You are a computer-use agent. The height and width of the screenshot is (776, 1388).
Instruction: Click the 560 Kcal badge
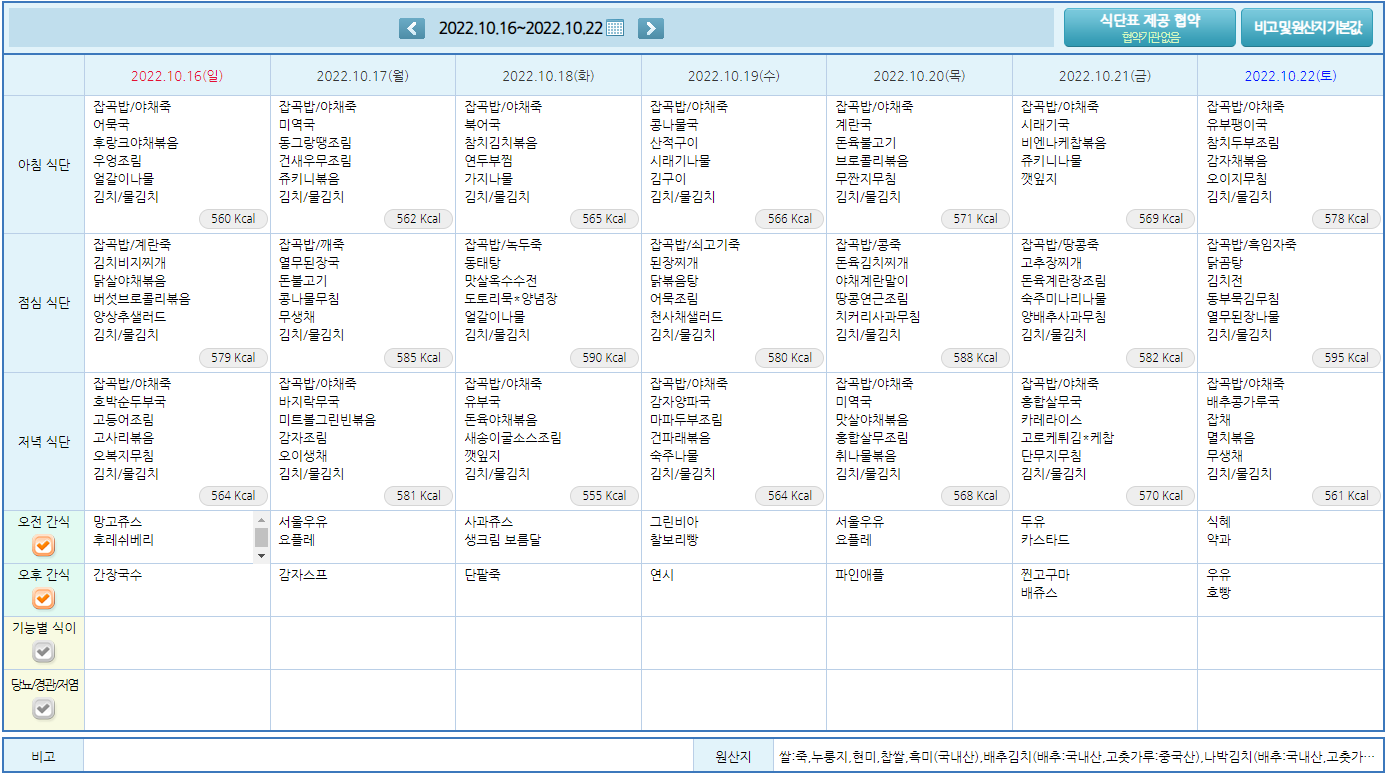234,219
